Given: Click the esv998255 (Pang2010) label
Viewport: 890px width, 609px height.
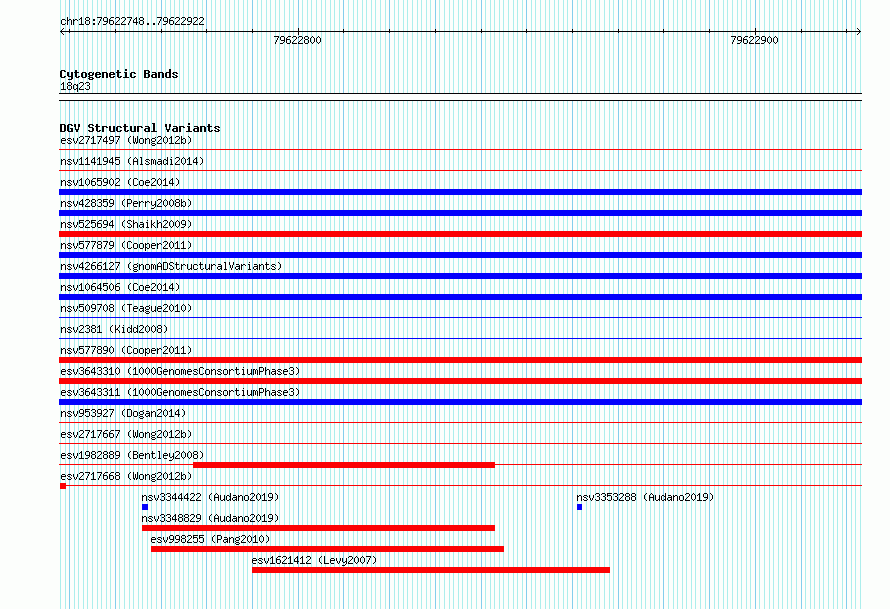Looking at the screenshot, I should pos(210,539).
